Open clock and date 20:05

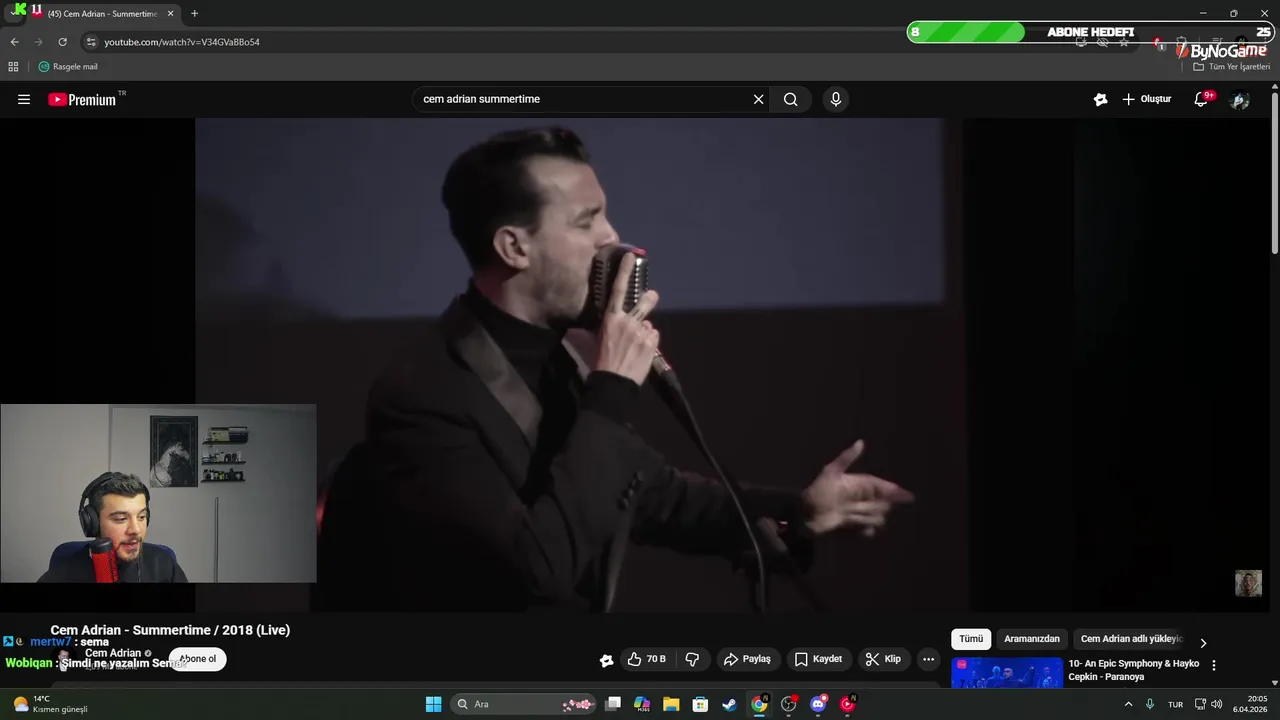pyautogui.click(x=1250, y=704)
